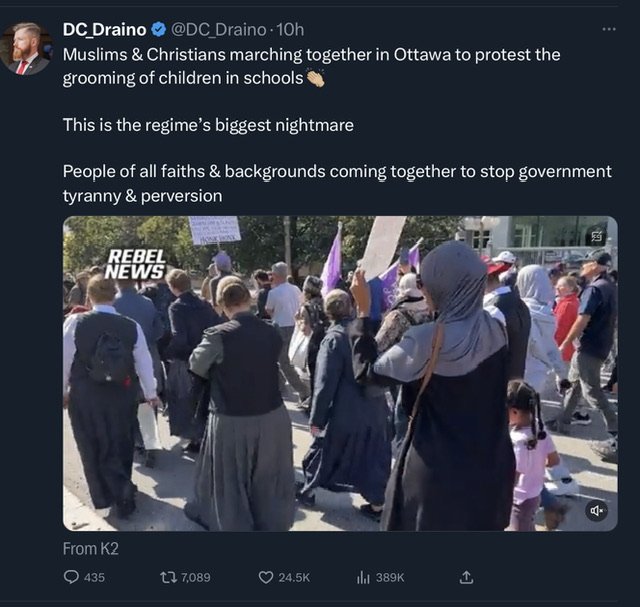Click the 389K views count
The height and width of the screenshot is (607, 640).
point(390,578)
